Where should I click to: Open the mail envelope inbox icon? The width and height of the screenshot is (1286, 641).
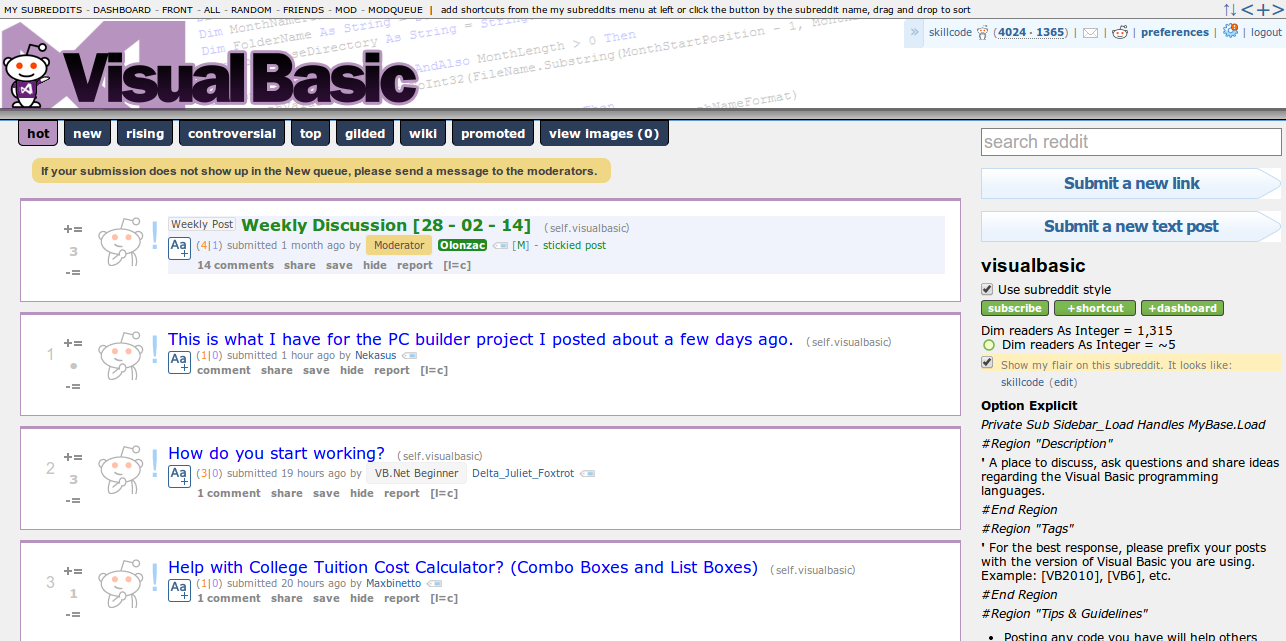coord(1090,33)
